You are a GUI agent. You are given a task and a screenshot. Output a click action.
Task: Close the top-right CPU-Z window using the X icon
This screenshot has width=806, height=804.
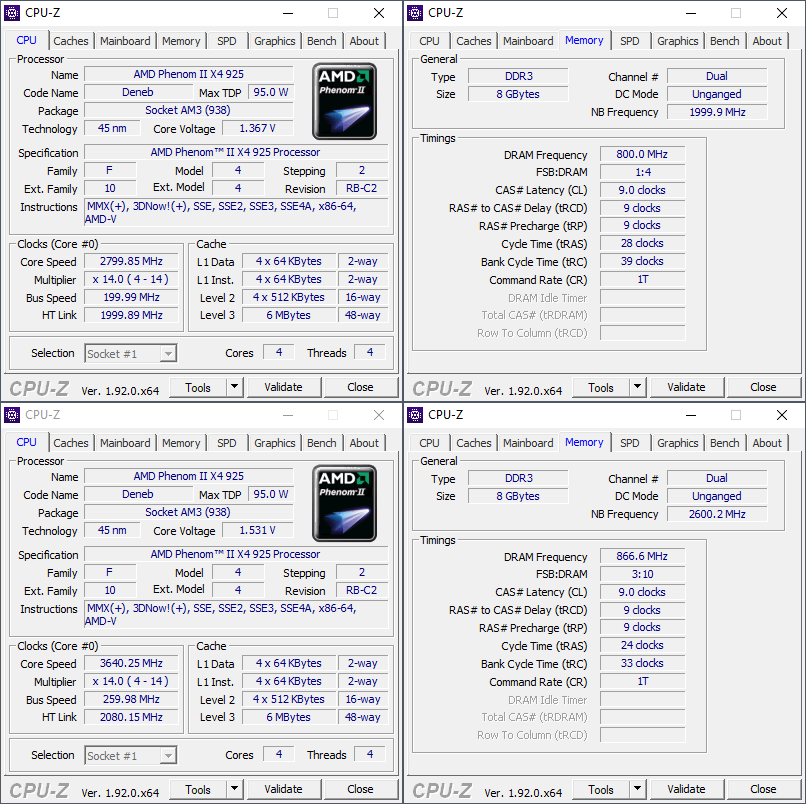(781, 13)
